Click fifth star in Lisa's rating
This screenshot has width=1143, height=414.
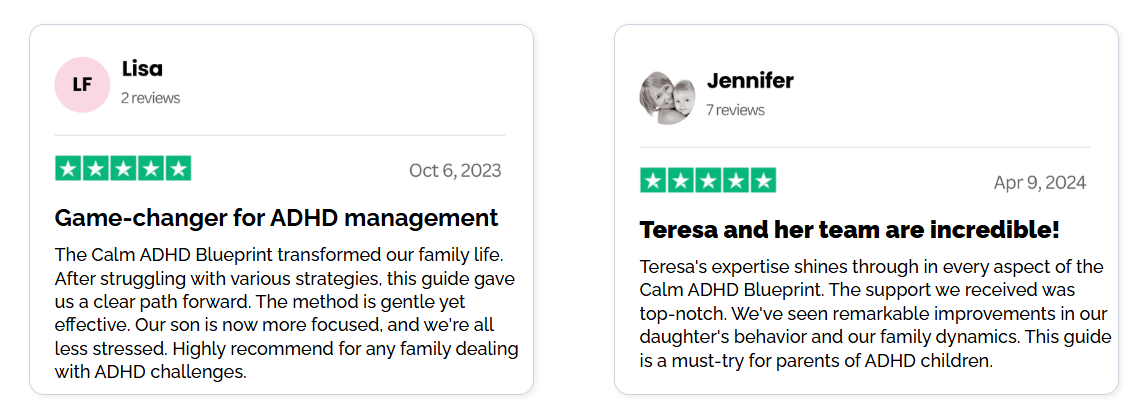(x=178, y=169)
